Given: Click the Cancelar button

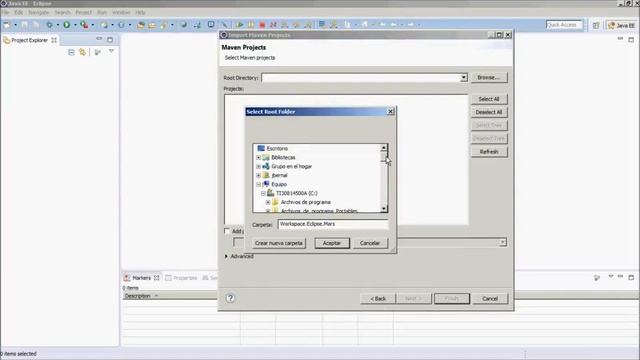Looking at the screenshot, I should coord(370,243).
